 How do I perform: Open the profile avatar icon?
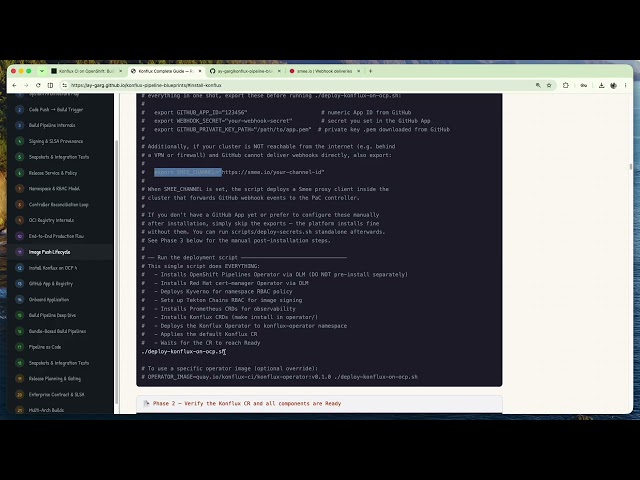pyautogui.click(x=613, y=85)
